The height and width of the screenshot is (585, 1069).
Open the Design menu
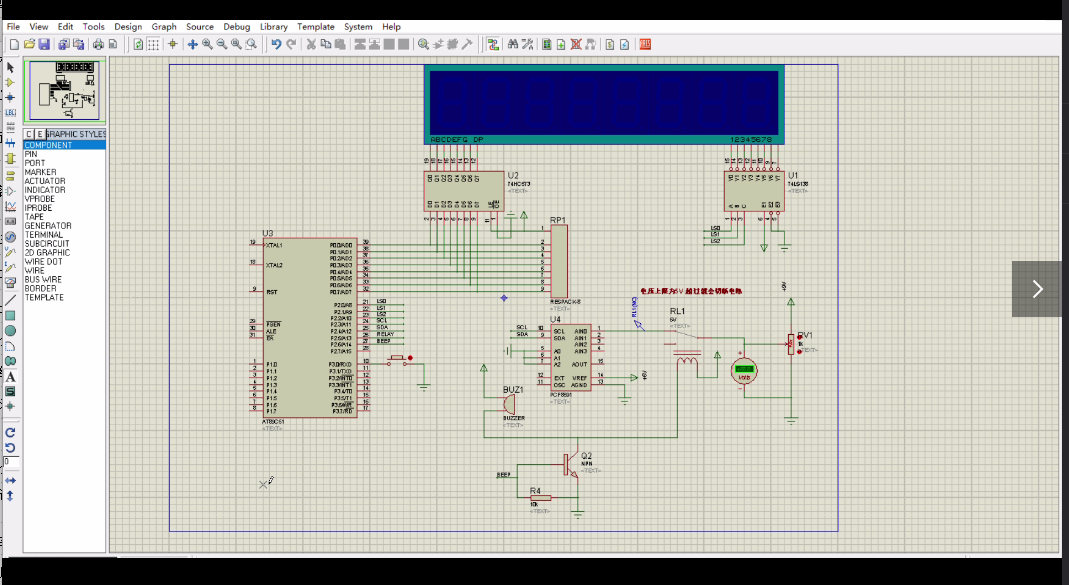(x=128, y=27)
